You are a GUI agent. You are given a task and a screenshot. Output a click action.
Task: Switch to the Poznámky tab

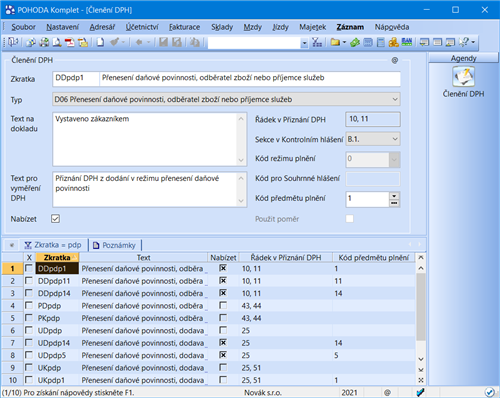click(115, 245)
